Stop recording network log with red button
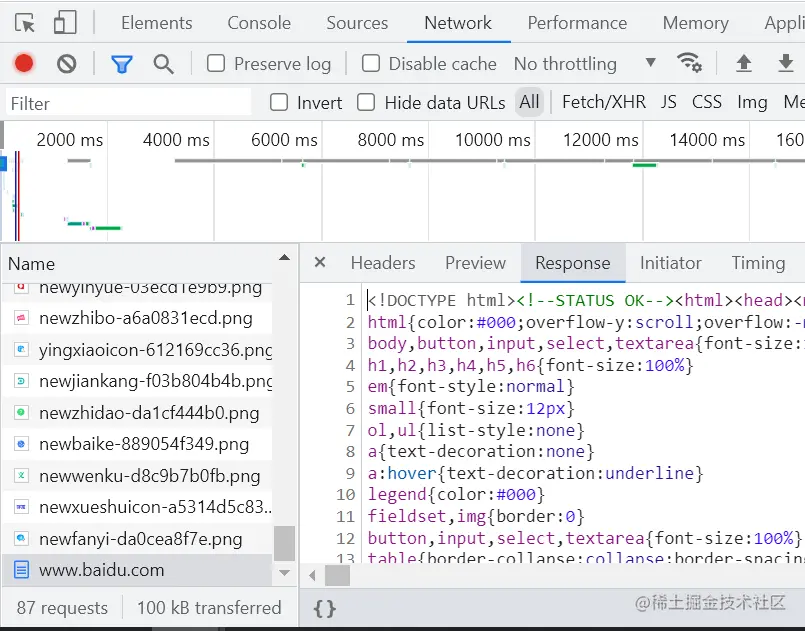 (24, 64)
